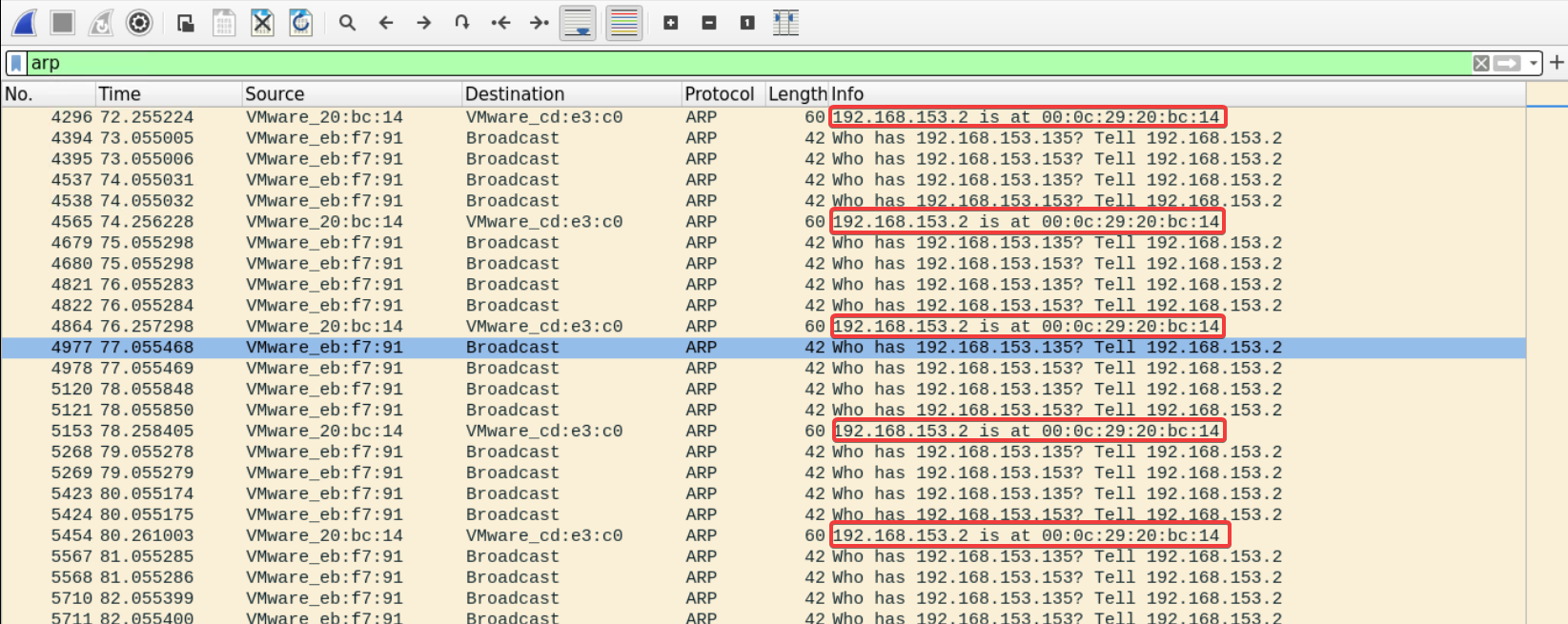
Task: Sort packets by the Time column header
Action: click(x=120, y=93)
